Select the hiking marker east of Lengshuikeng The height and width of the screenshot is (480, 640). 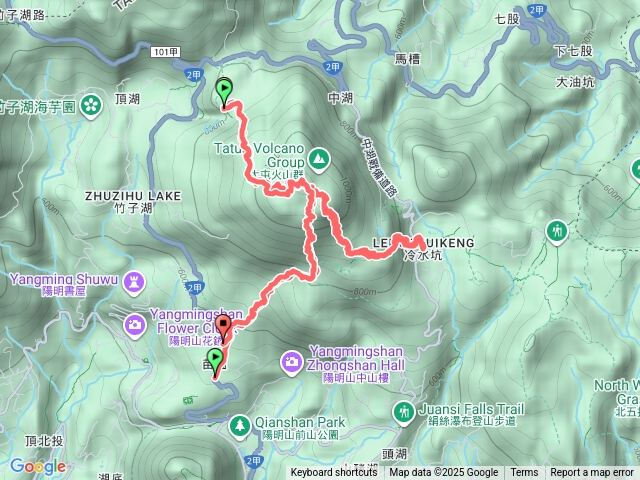pos(557,232)
